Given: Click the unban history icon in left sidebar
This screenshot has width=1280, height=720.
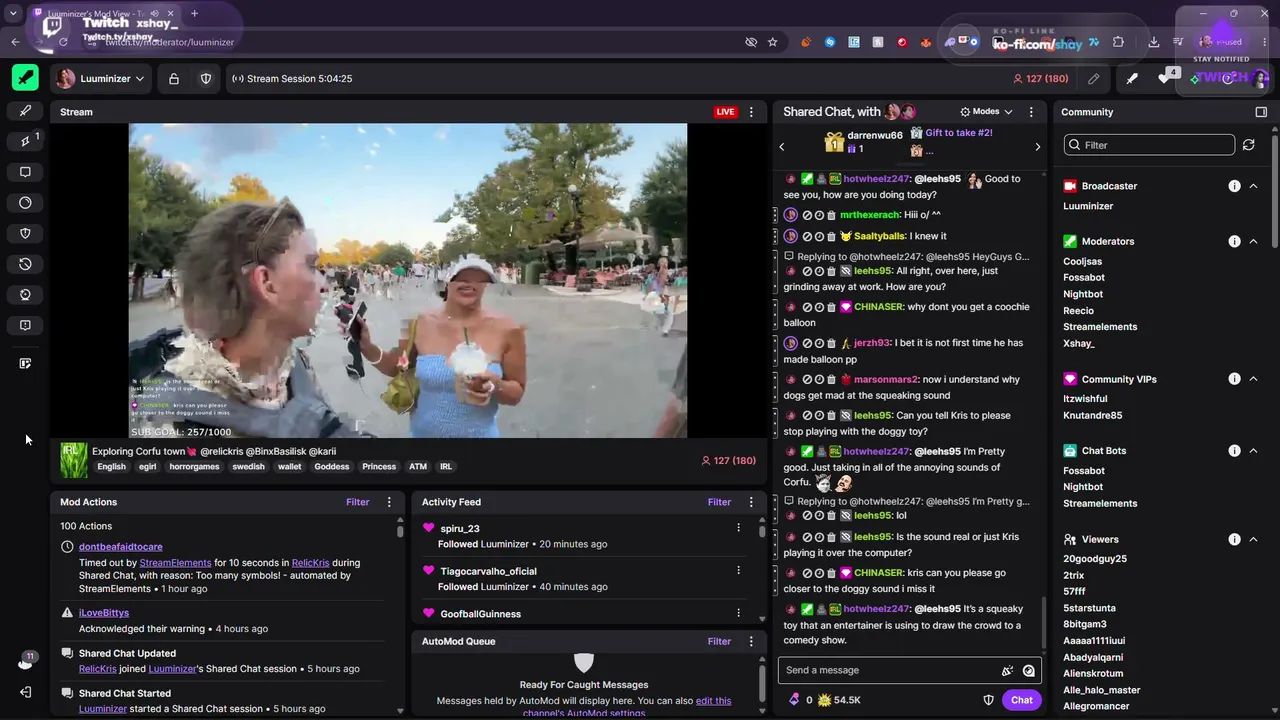Looking at the screenshot, I should 25,264.
